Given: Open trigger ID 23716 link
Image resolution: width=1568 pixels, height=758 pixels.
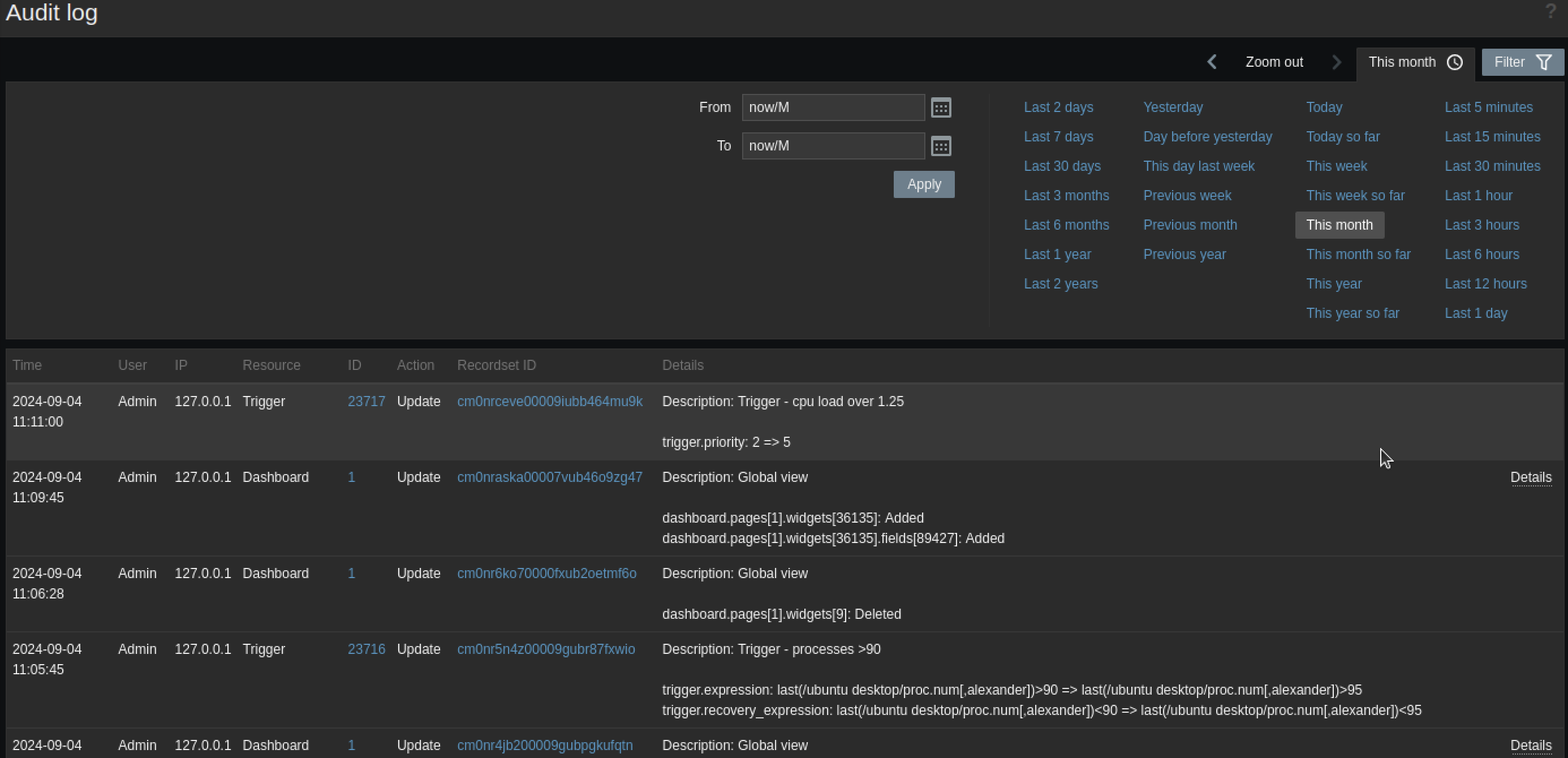Looking at the screenshot, I should 366,649.
